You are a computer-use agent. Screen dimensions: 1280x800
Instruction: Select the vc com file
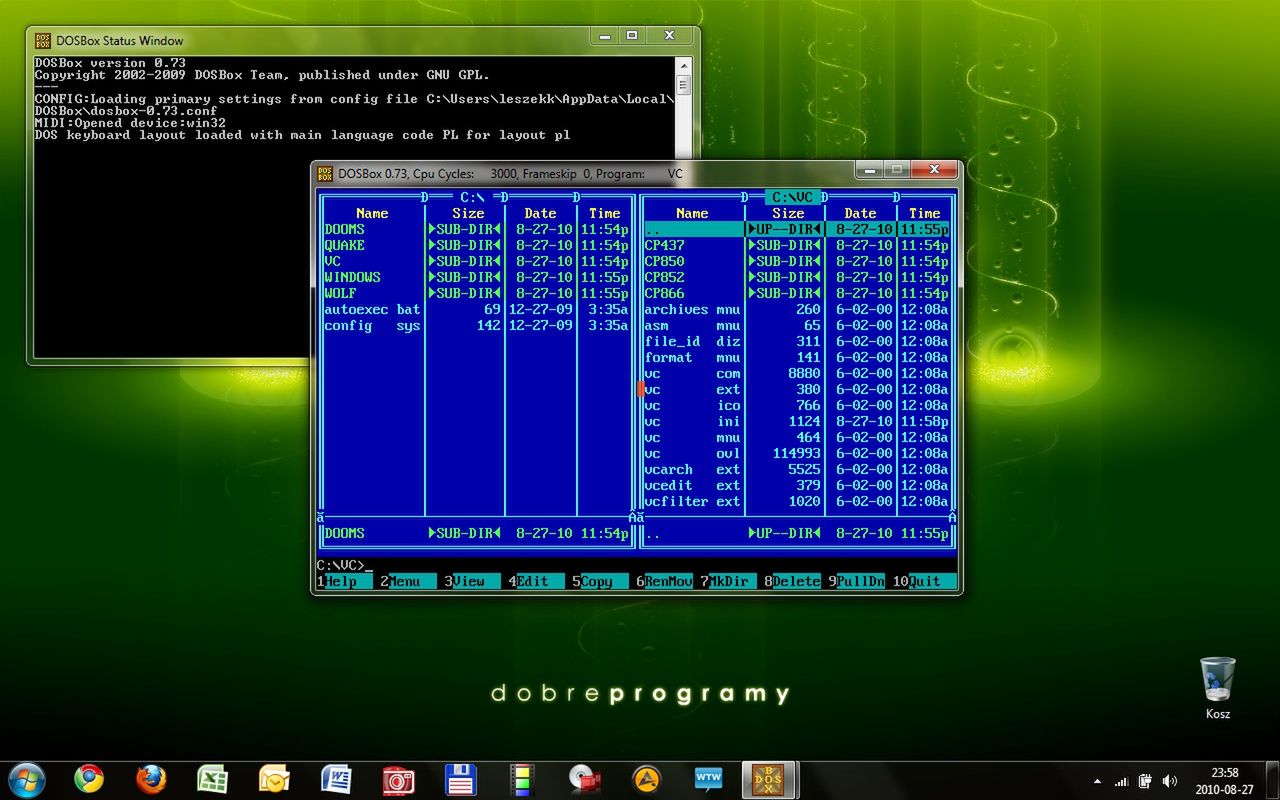(x=796, y=373)
